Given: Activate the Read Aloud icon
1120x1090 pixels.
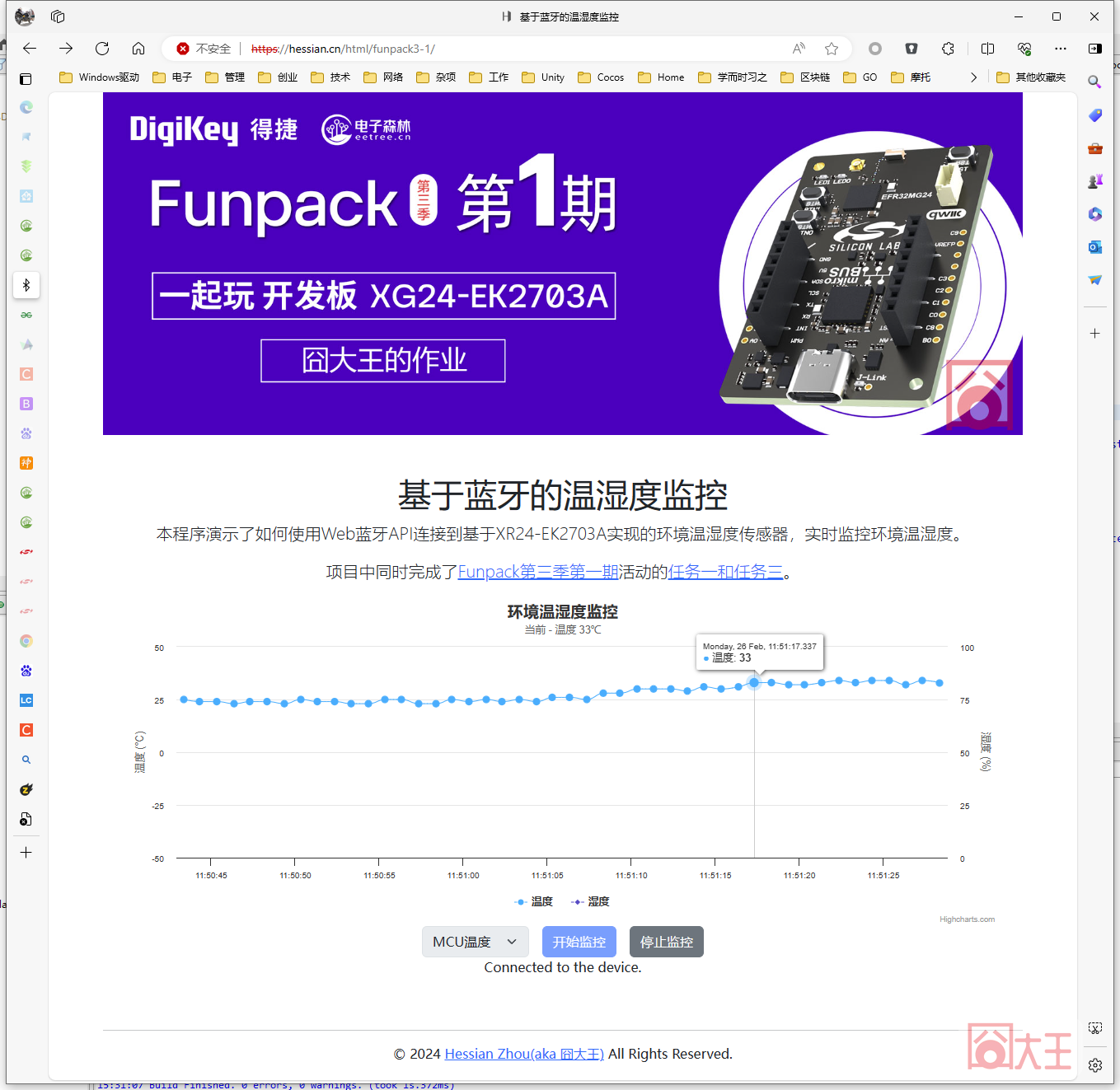Looking at the screenshot, I should click(x=799, y=49).
